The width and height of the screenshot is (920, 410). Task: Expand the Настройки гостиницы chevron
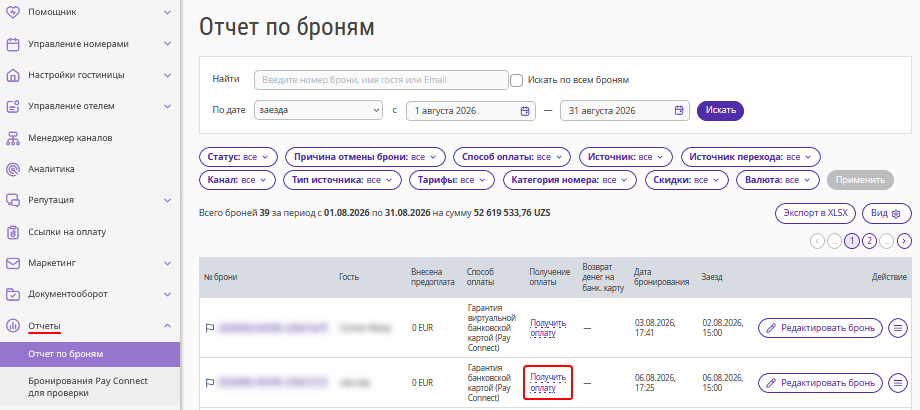pos(167,75)
